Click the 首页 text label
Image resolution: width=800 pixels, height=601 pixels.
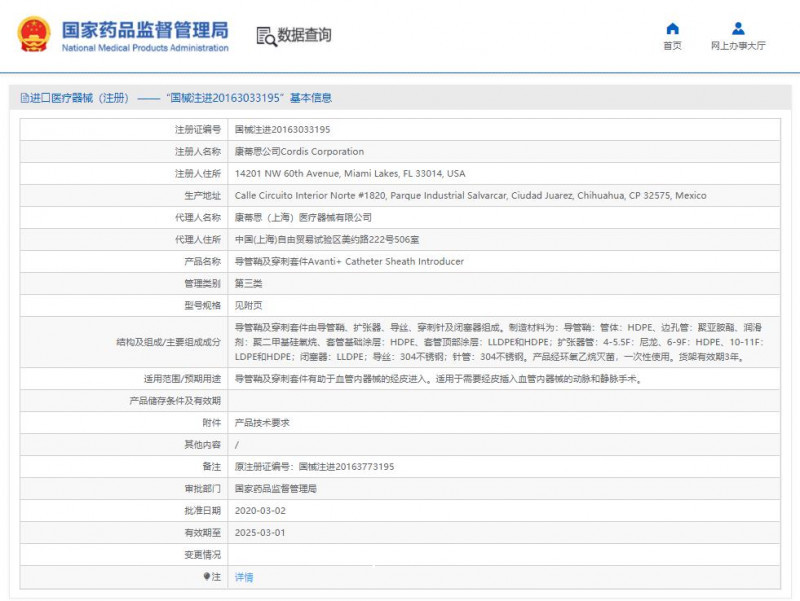coord(672,46)
